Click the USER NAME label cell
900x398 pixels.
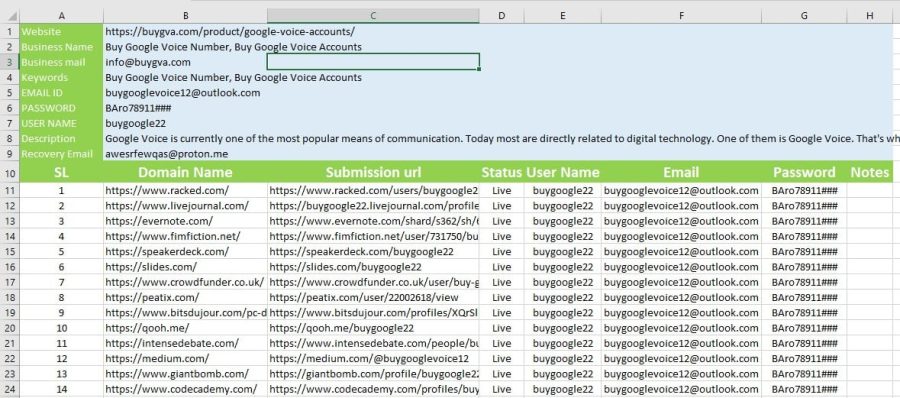[x=61, y=123]
